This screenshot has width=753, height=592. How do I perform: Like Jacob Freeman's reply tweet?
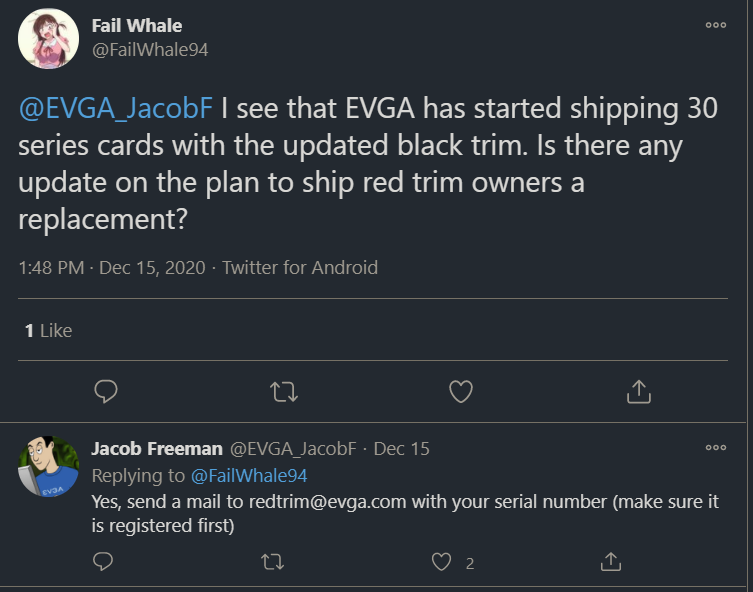coord(442,562)
